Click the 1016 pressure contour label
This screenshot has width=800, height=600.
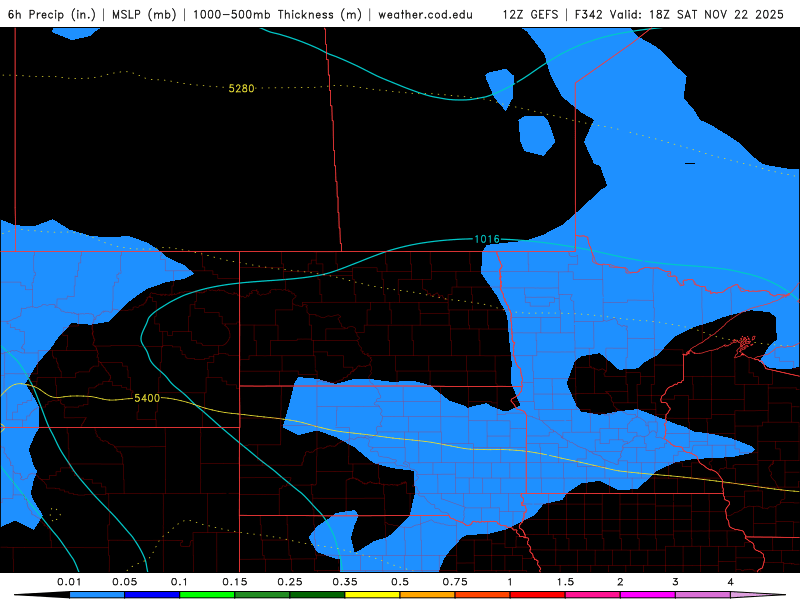click(487, 239)
